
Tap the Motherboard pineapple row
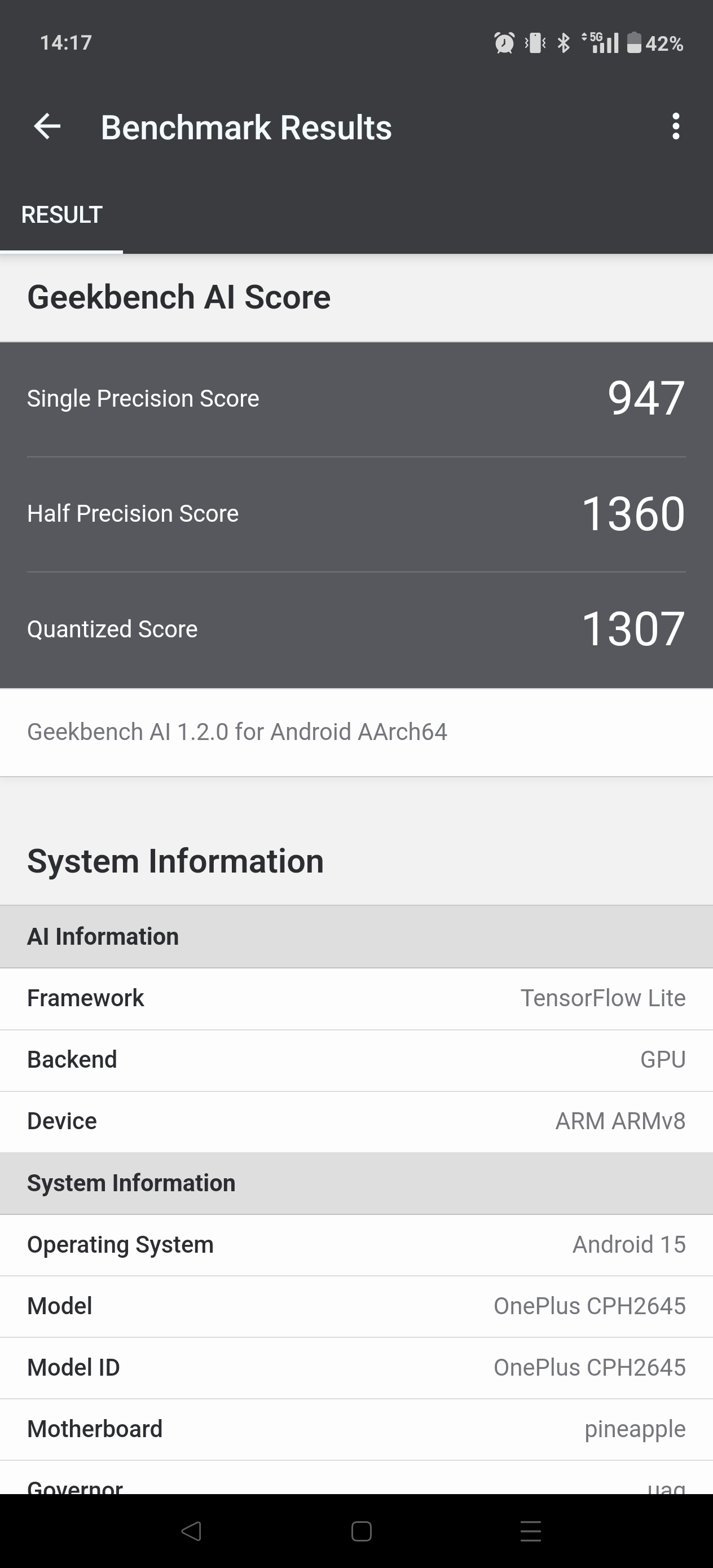pos(356,1429)
